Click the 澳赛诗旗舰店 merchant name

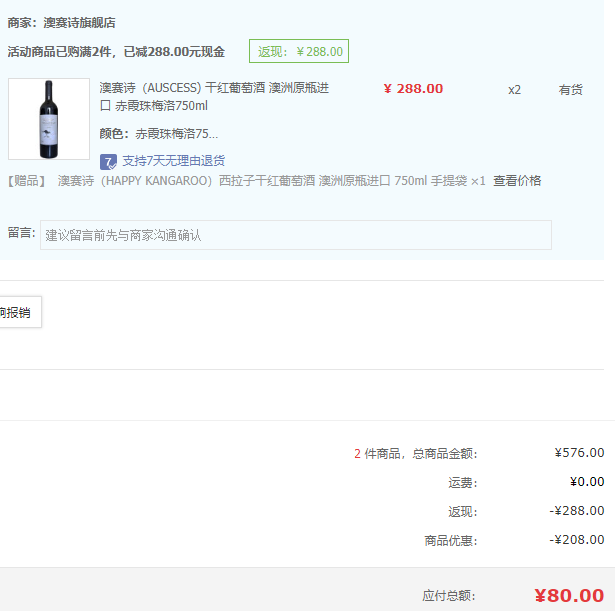(79, 23)
